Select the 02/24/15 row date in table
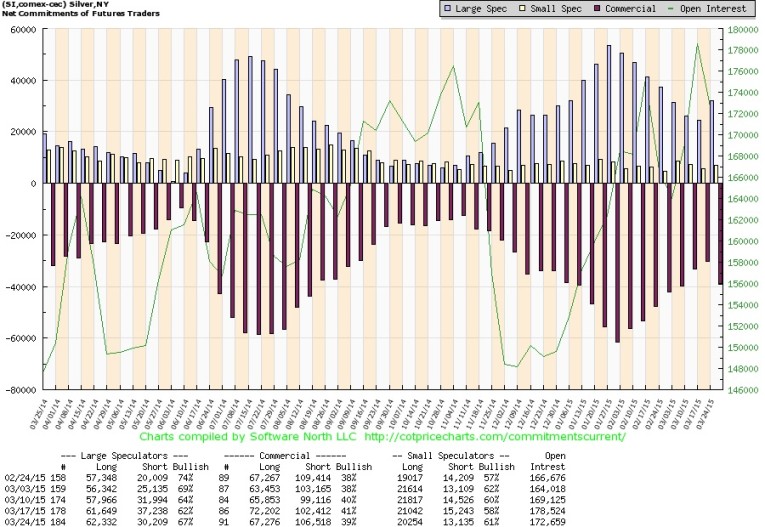The image size is (765, 527). (x=23, y=477)
